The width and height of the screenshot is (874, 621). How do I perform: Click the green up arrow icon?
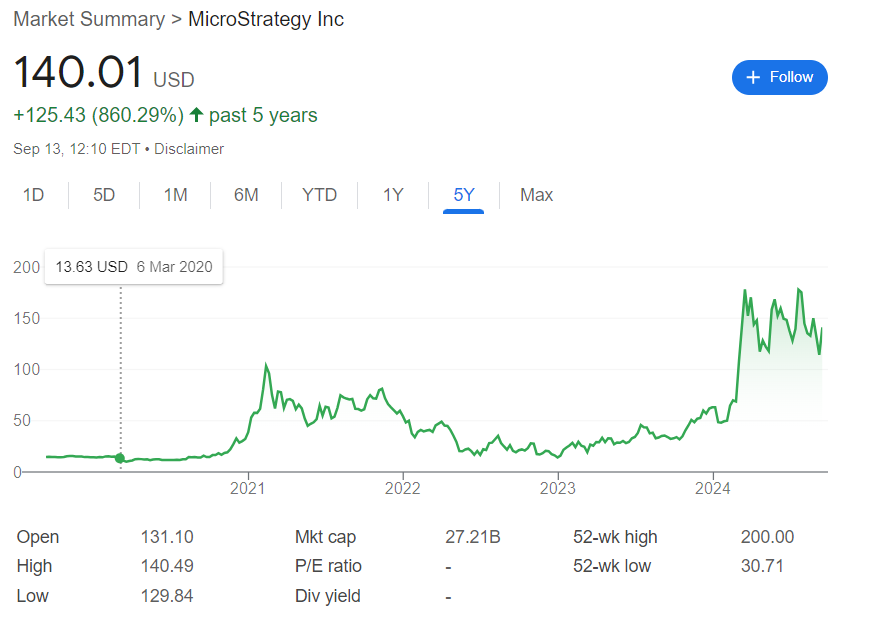coord(196,115)
